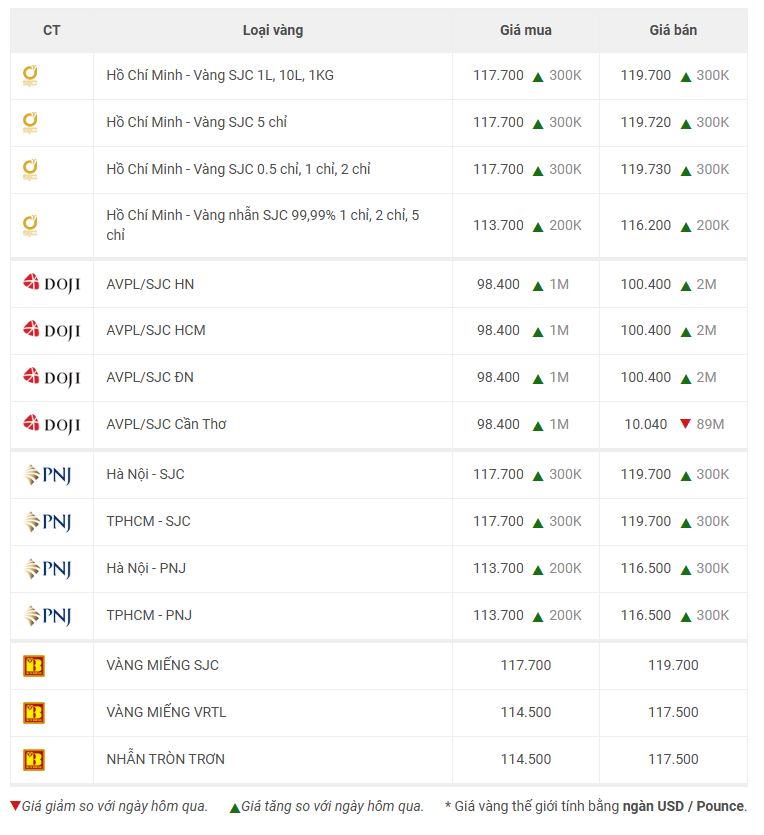Click the sell price 119.720

tap(645, 122)
